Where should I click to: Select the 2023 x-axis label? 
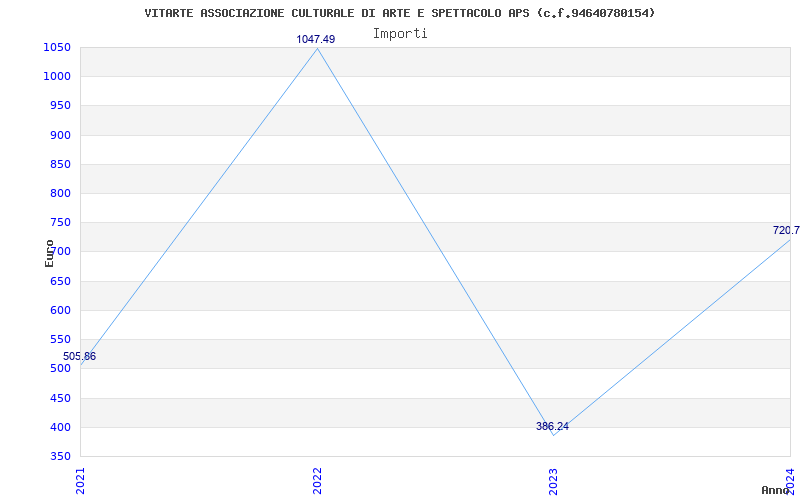tap(554, 481)
